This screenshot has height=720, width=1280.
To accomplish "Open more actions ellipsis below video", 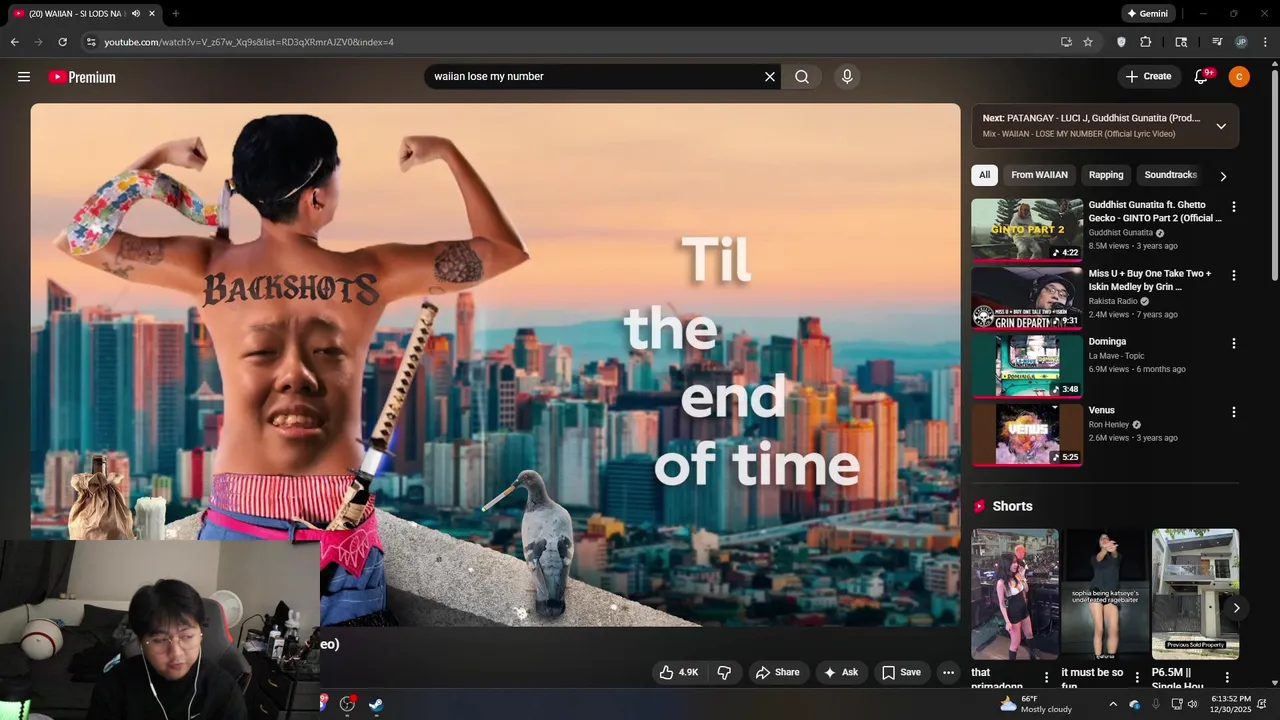I will click(x=948, y=673).
